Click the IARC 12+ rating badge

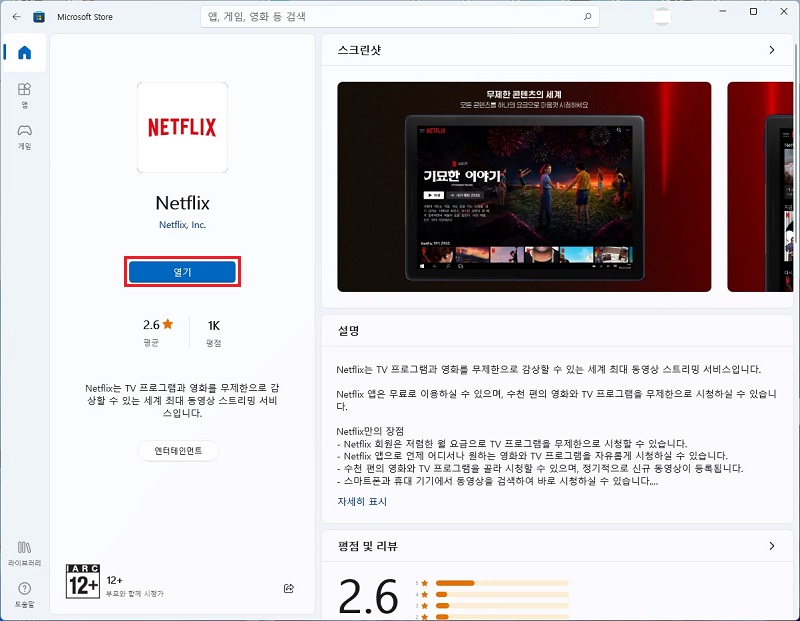tap(83, 581)
